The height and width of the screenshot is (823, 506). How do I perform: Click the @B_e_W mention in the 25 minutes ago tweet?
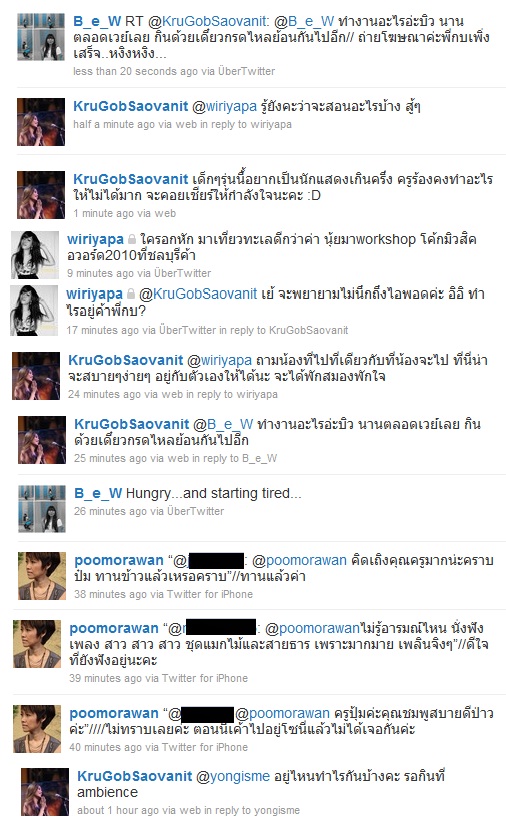pyautogui.click(x=223, y=424)
